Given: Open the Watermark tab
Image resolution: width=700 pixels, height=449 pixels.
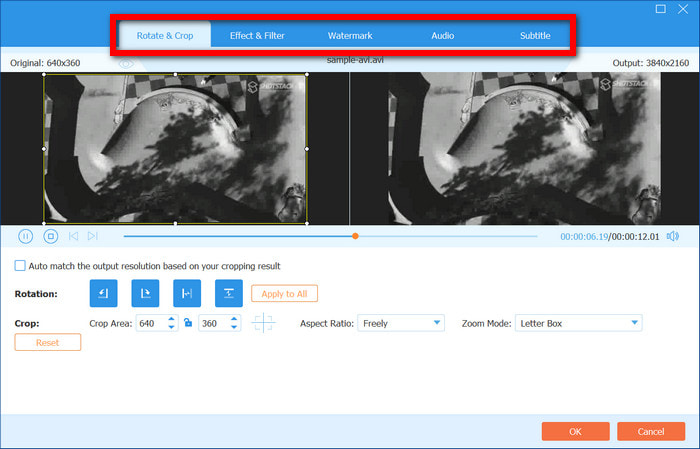Looking at the screenshot, I should coord(350,36).
